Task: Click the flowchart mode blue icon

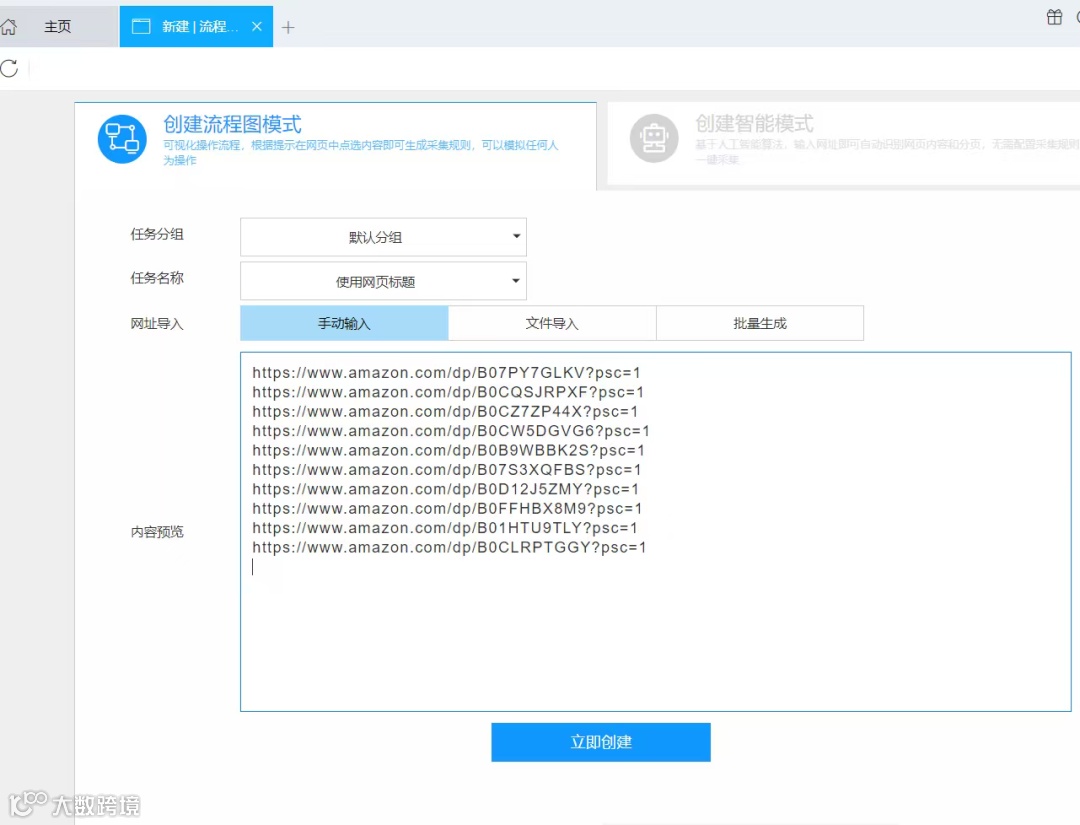Action: click(x=122, y=139)
